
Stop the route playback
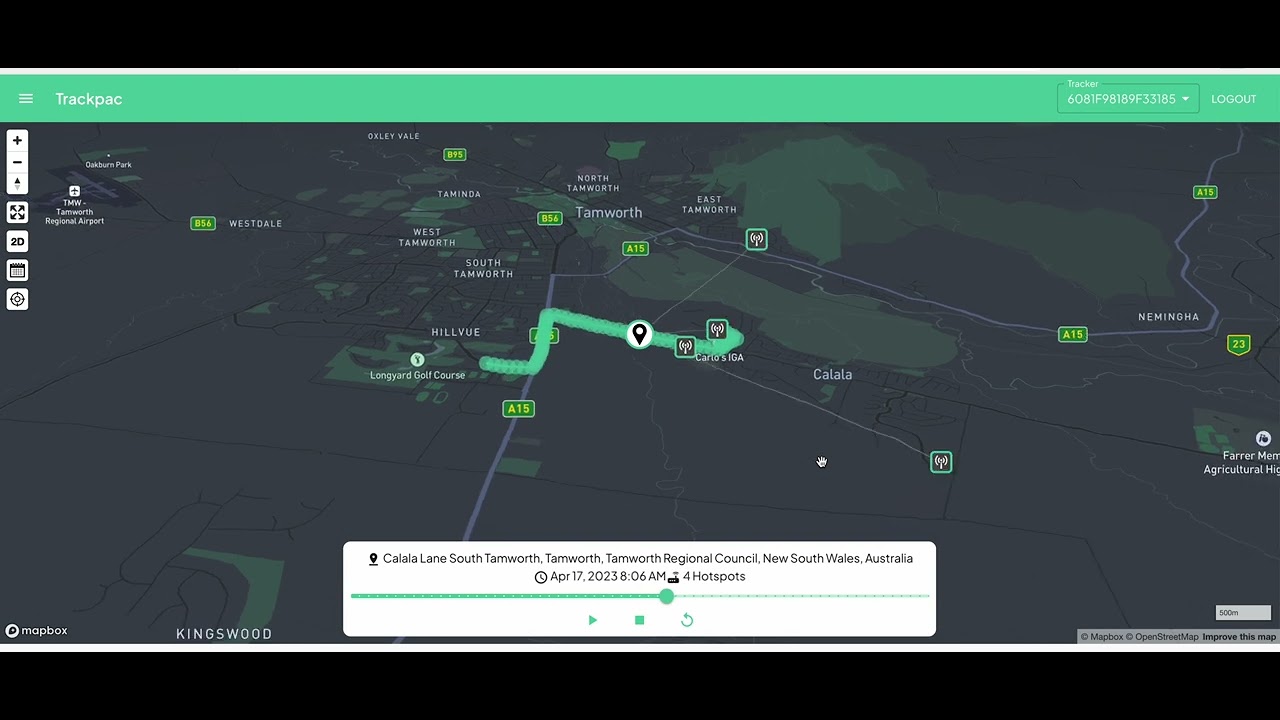point(640,620)
